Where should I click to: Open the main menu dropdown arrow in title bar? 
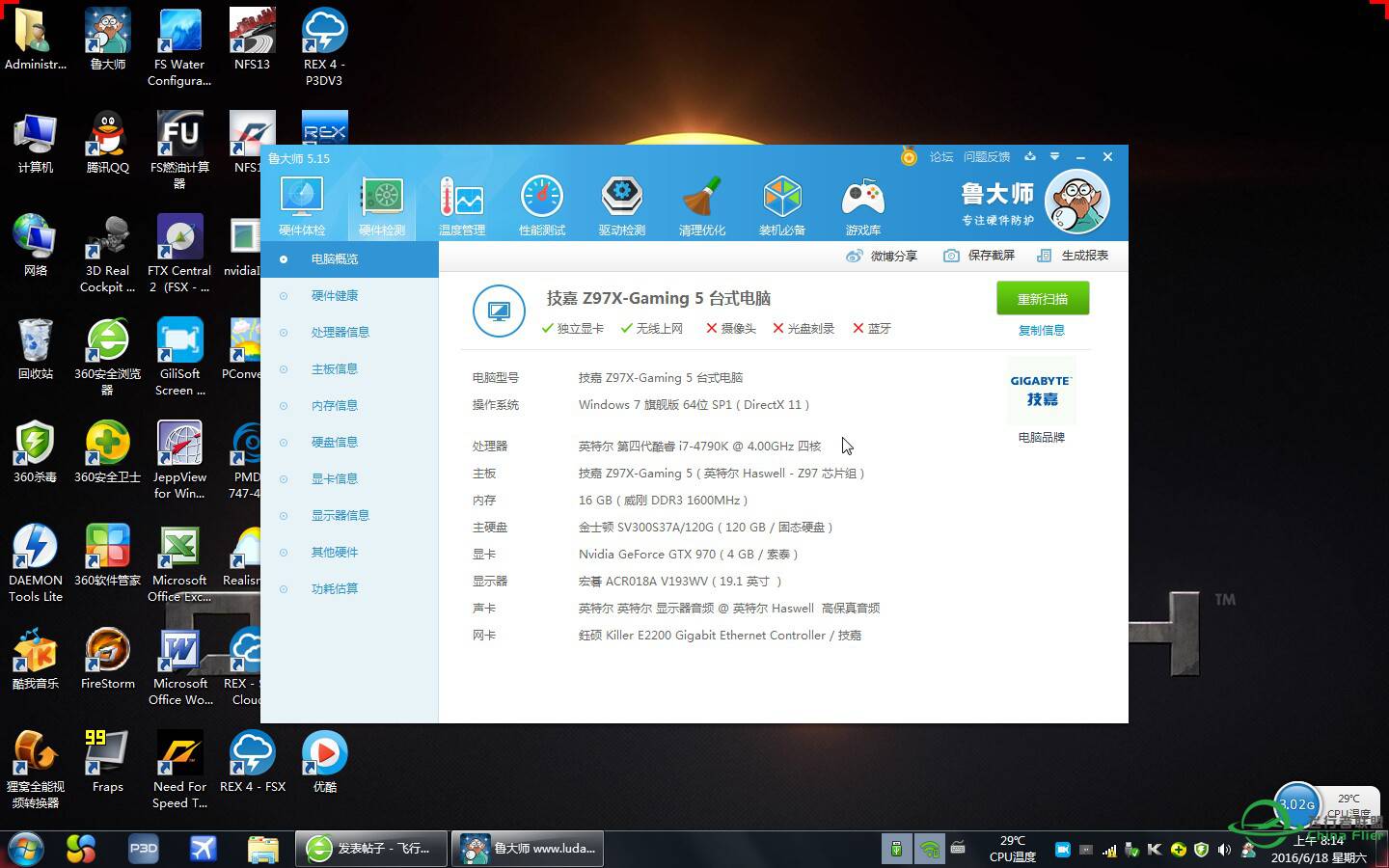(1055, 156)
